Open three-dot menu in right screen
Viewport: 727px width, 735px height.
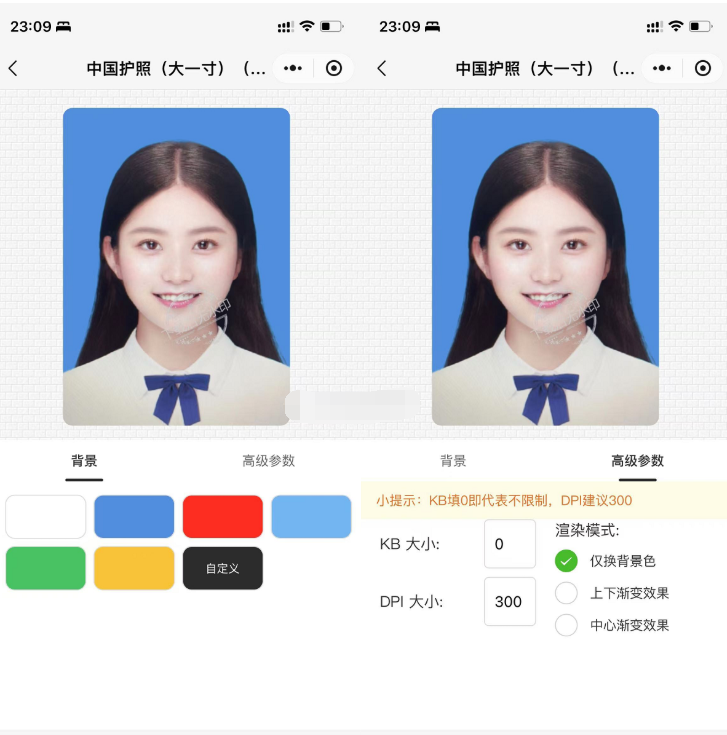pos(662,68)
